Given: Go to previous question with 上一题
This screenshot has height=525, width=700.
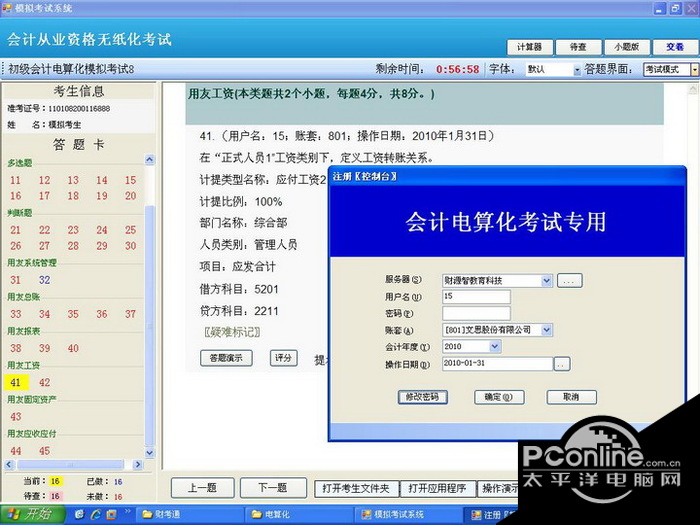Looking at the screenshot, I should click(x=202, y=488).
